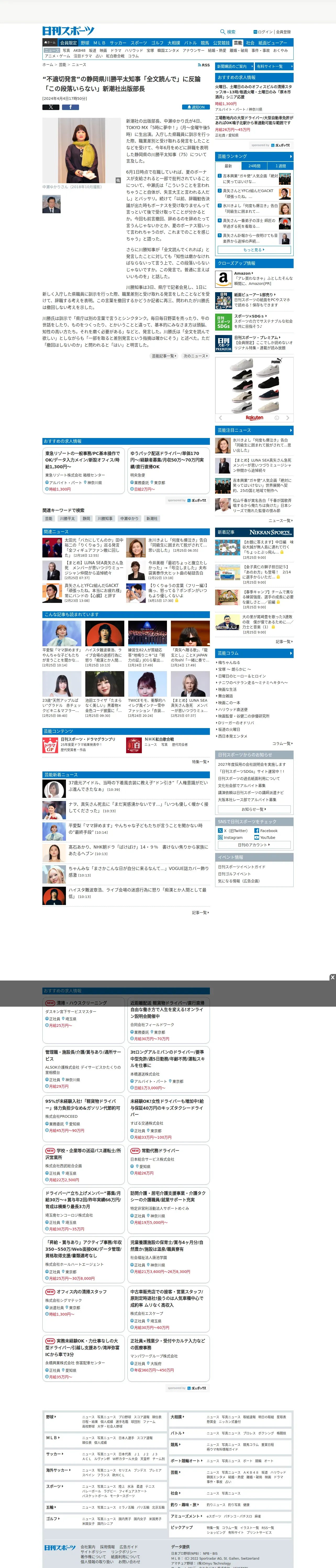This screenshot has height=1568, width=336.
Task: Open the 紙面ビューアー menu tab
Action: 273,43
